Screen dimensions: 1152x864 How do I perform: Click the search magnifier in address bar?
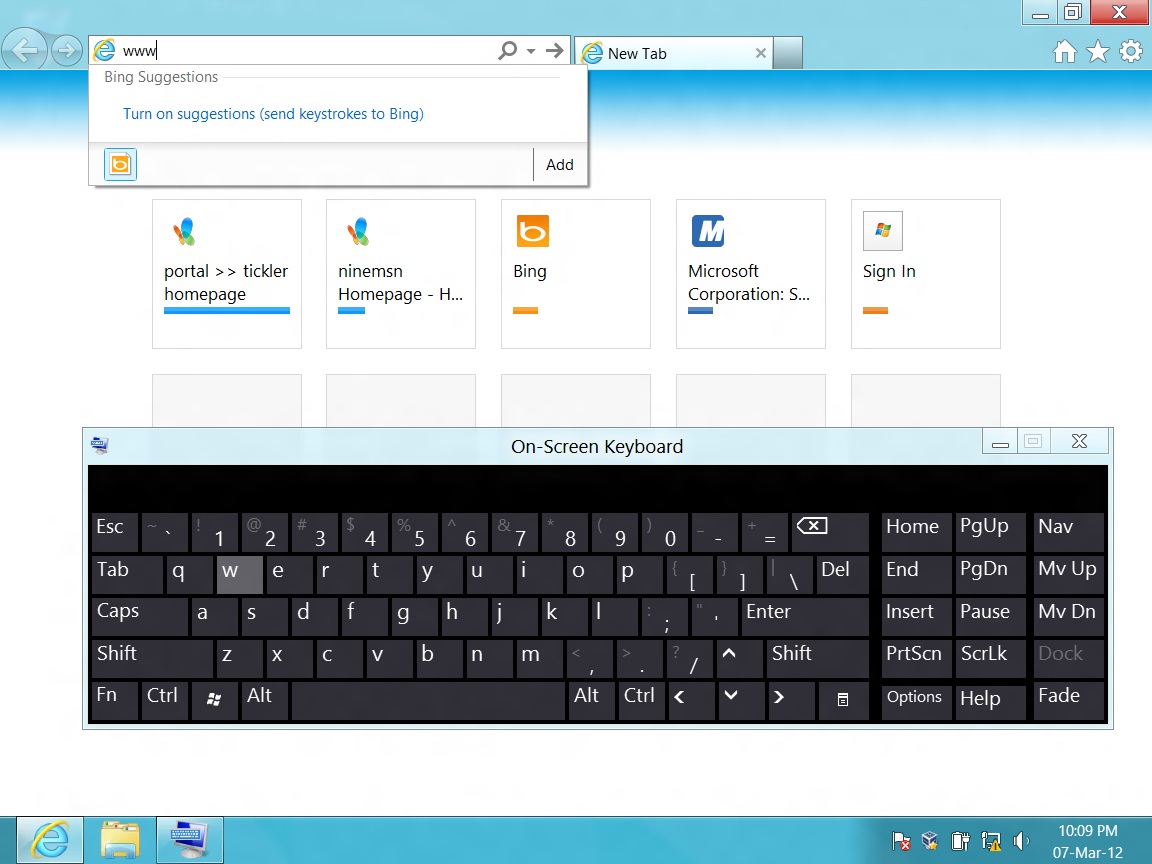(508, 51)
